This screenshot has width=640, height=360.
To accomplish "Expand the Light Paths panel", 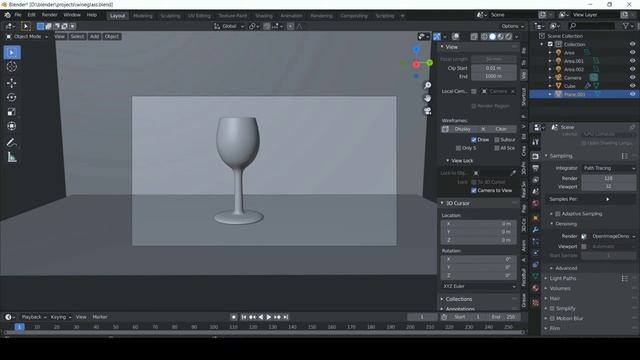I will pyautogui.click(x=562, y=278).
